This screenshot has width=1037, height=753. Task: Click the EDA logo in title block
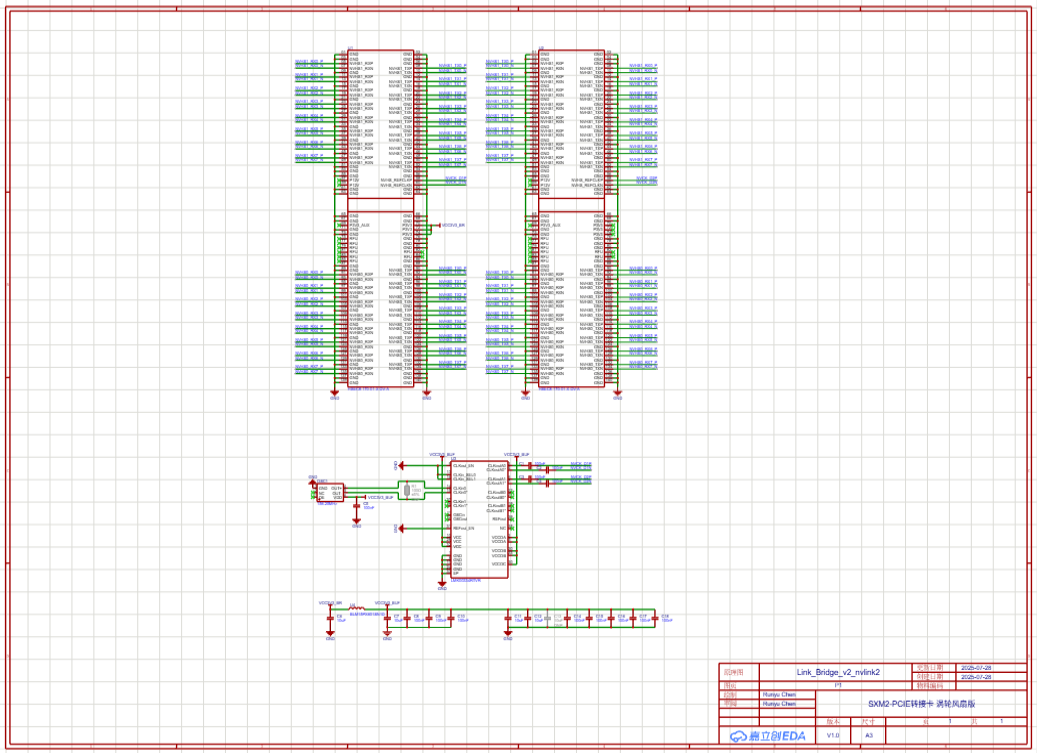pyautogui.click(x=765, y=736)
